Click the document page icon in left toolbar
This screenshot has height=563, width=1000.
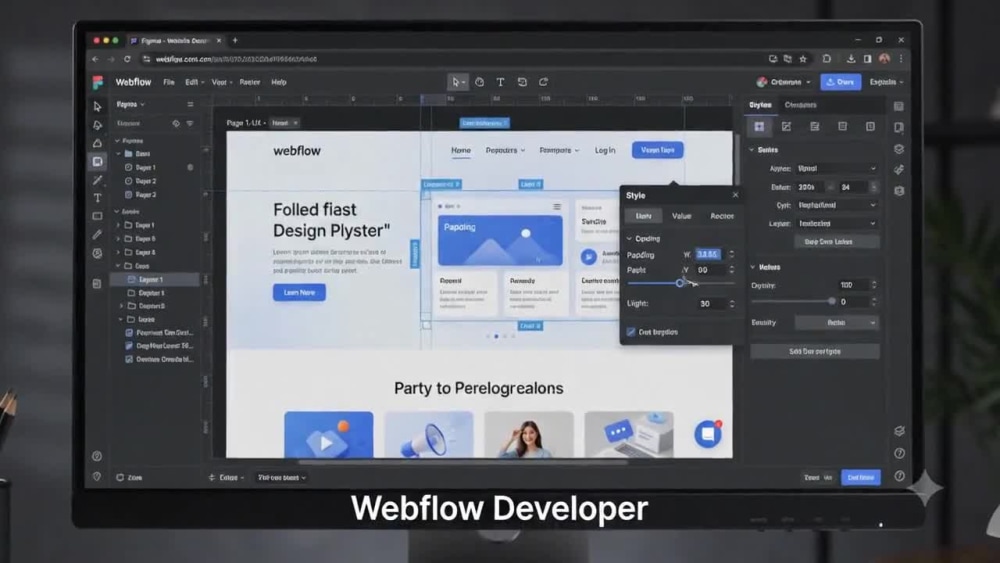[x=97, y=284]
